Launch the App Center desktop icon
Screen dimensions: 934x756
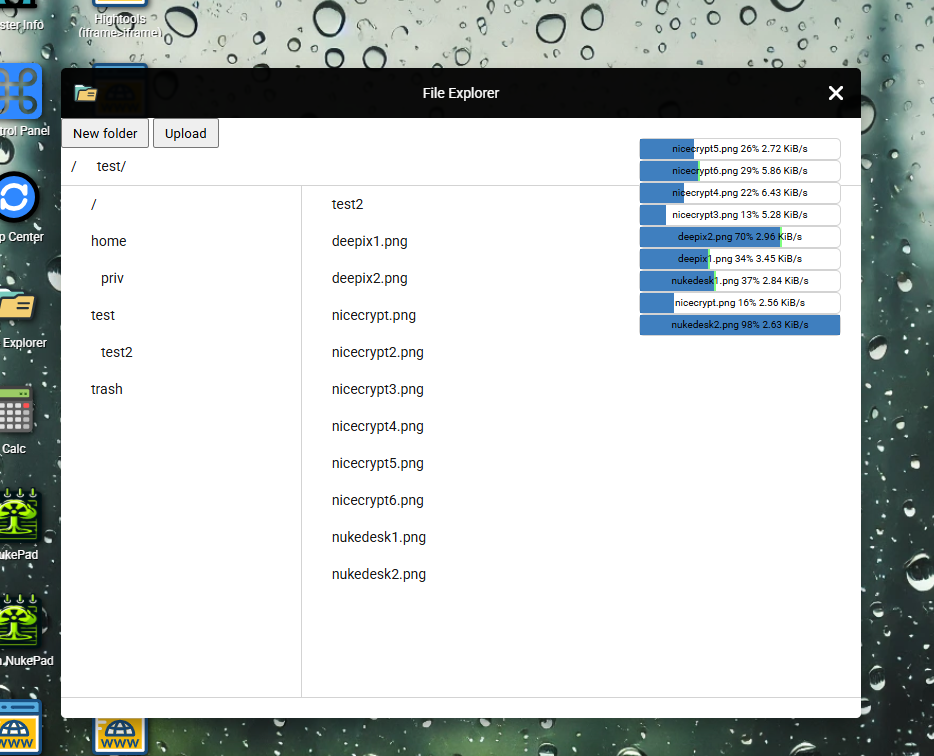pyautogui.click(x=17, y=198)
